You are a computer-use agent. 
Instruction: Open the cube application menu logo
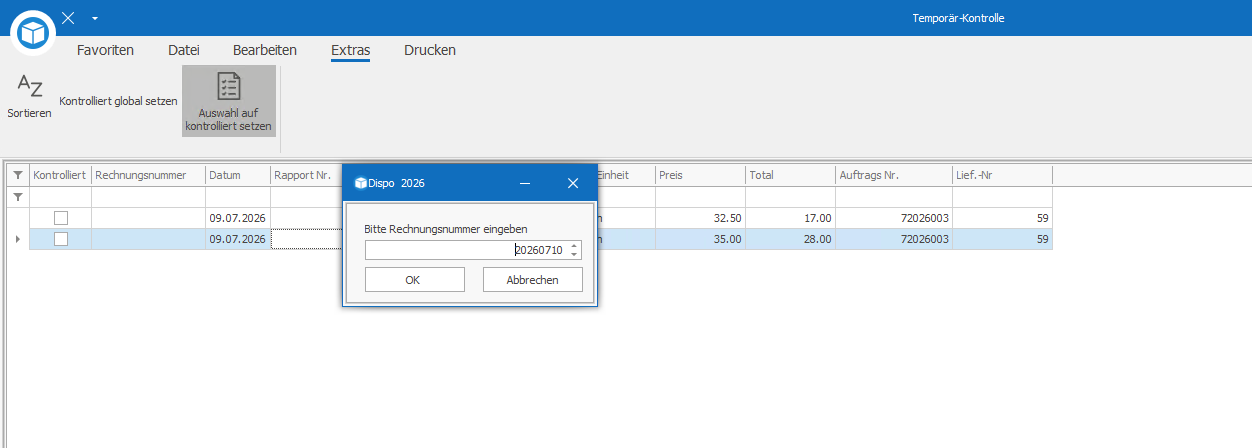coord(34,33)
